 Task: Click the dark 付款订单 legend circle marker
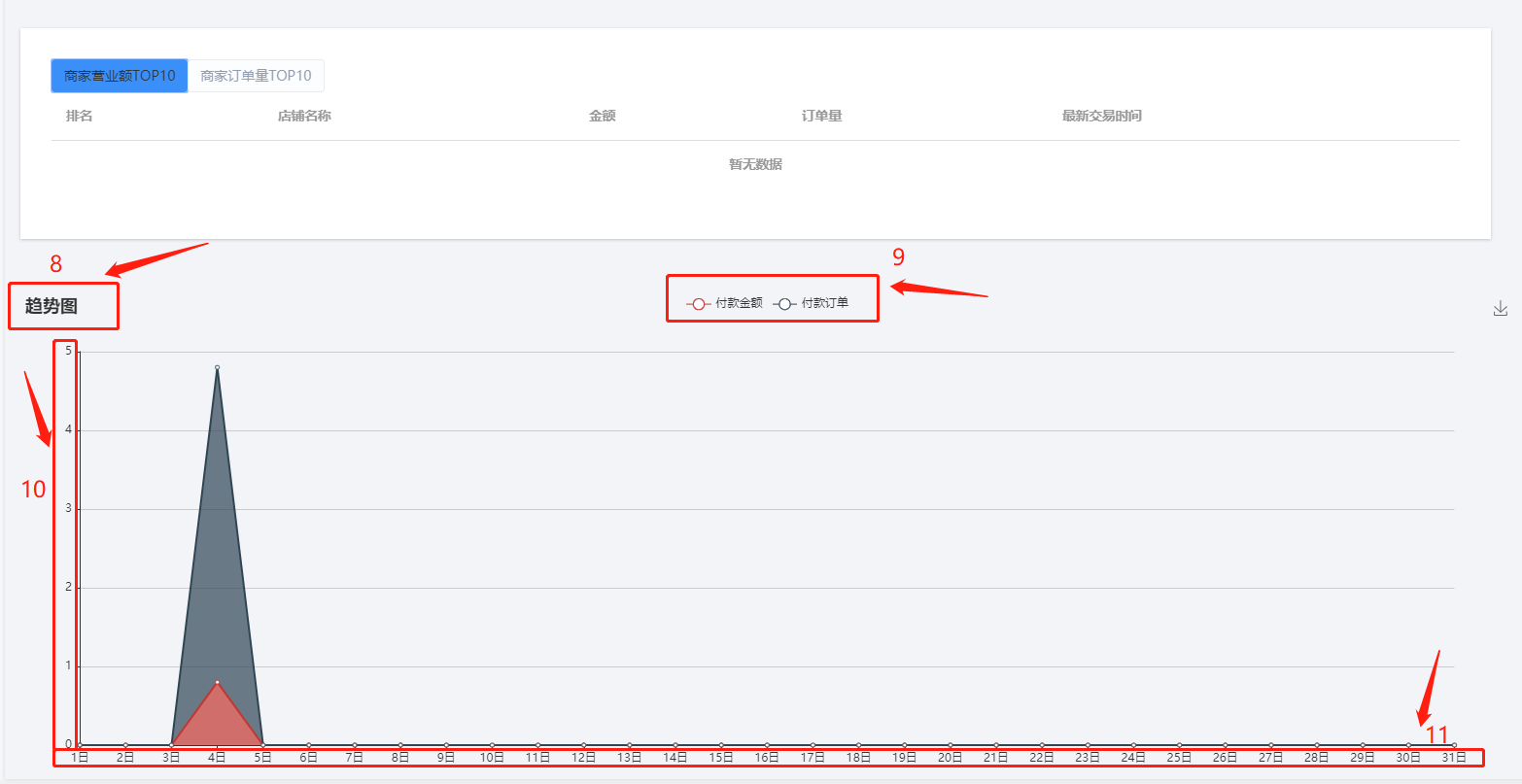pos(784,304)
